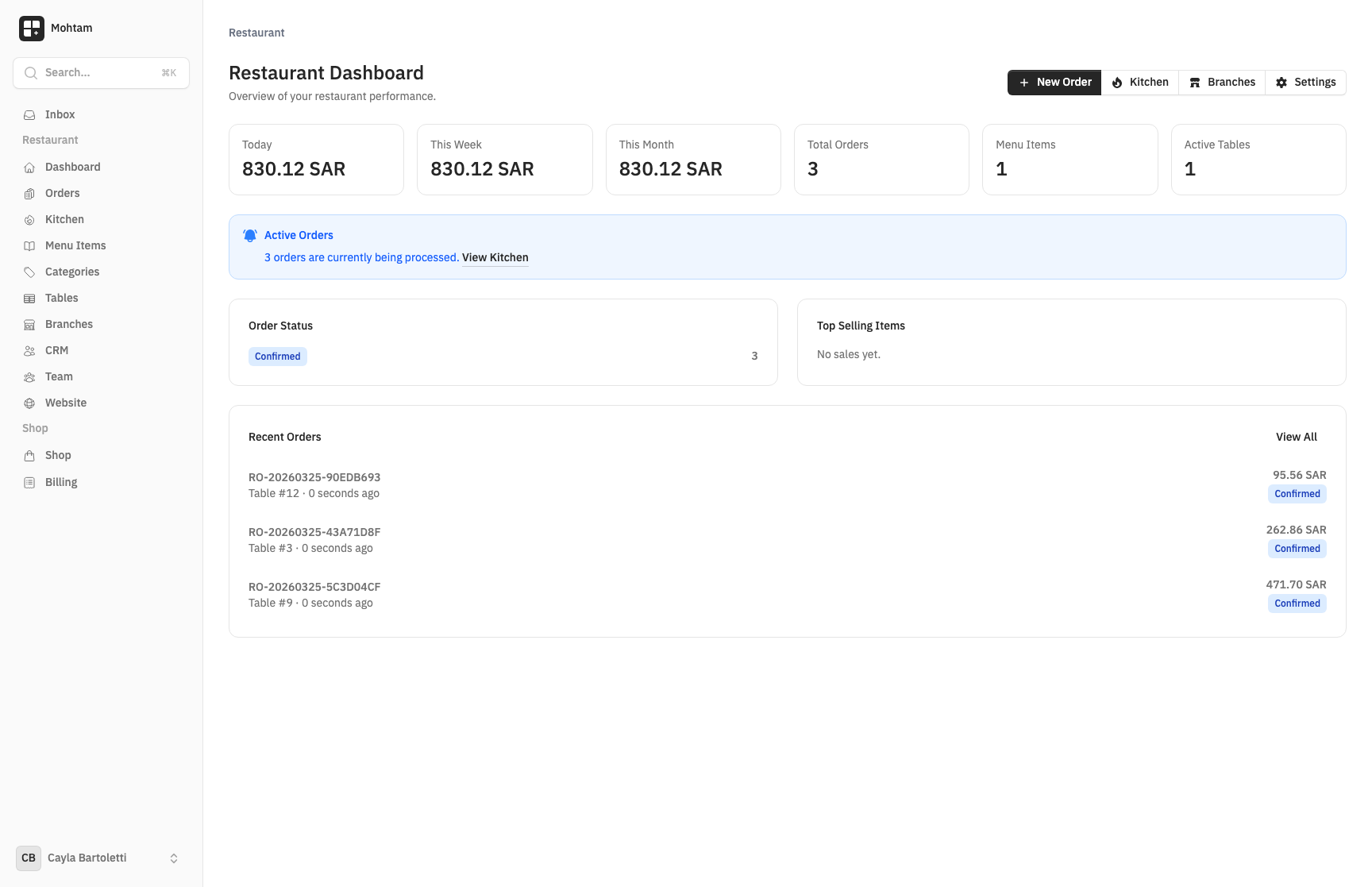Create a New Order
This screenshot has height=887, width=1372.
coord(1054,83)
